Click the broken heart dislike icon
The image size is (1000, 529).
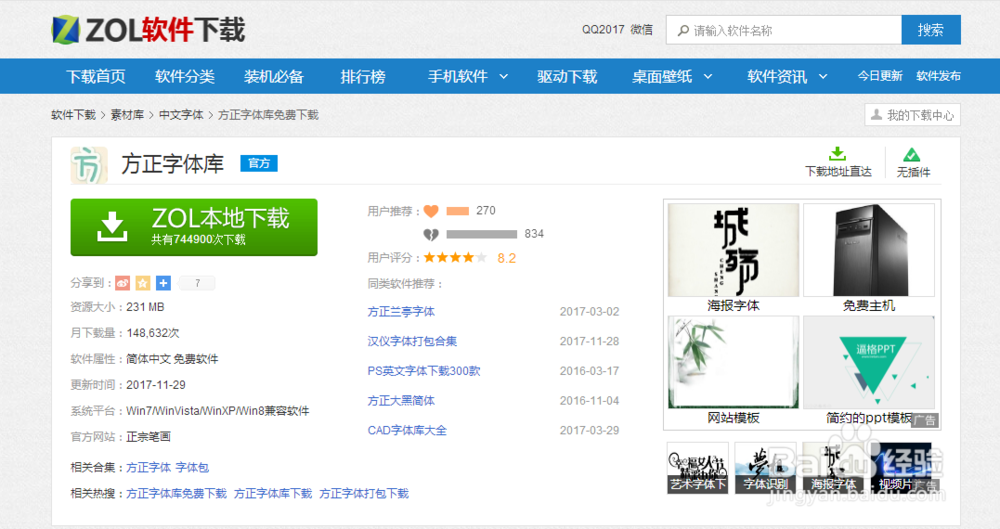(x=431, y=234)
